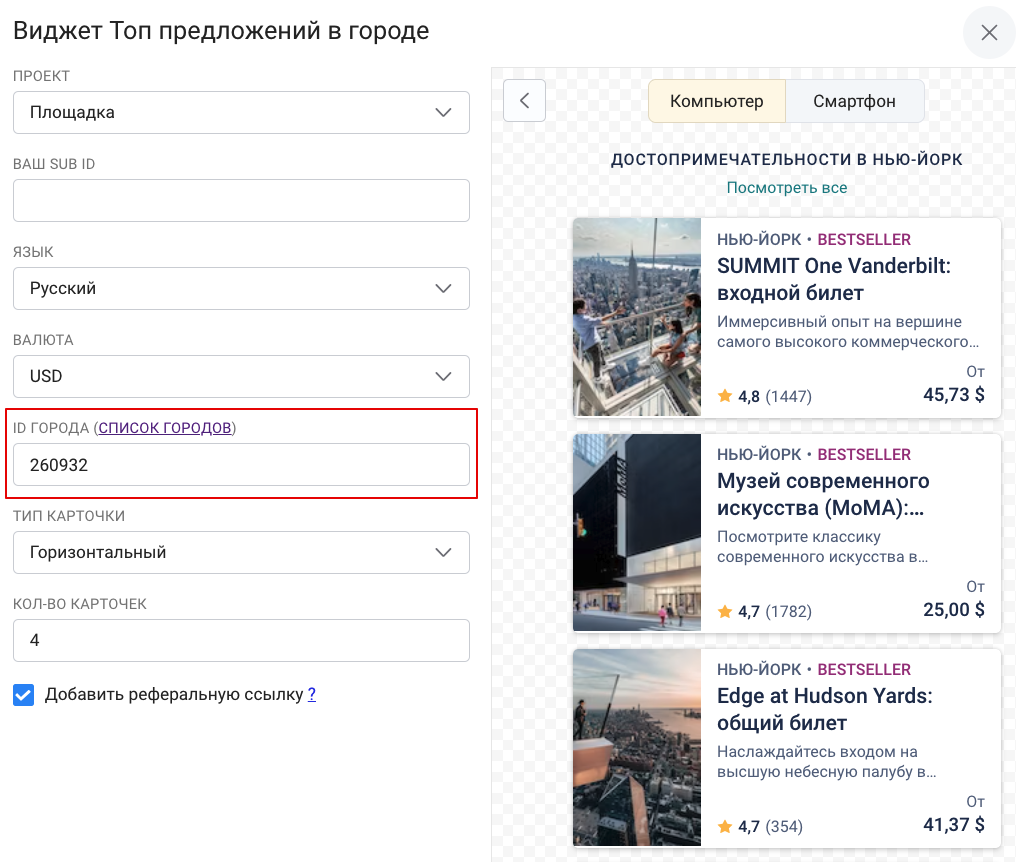Click the ID города field with 260932
The height and width of the screenshot is (862, 1016).
pos(241,465)
